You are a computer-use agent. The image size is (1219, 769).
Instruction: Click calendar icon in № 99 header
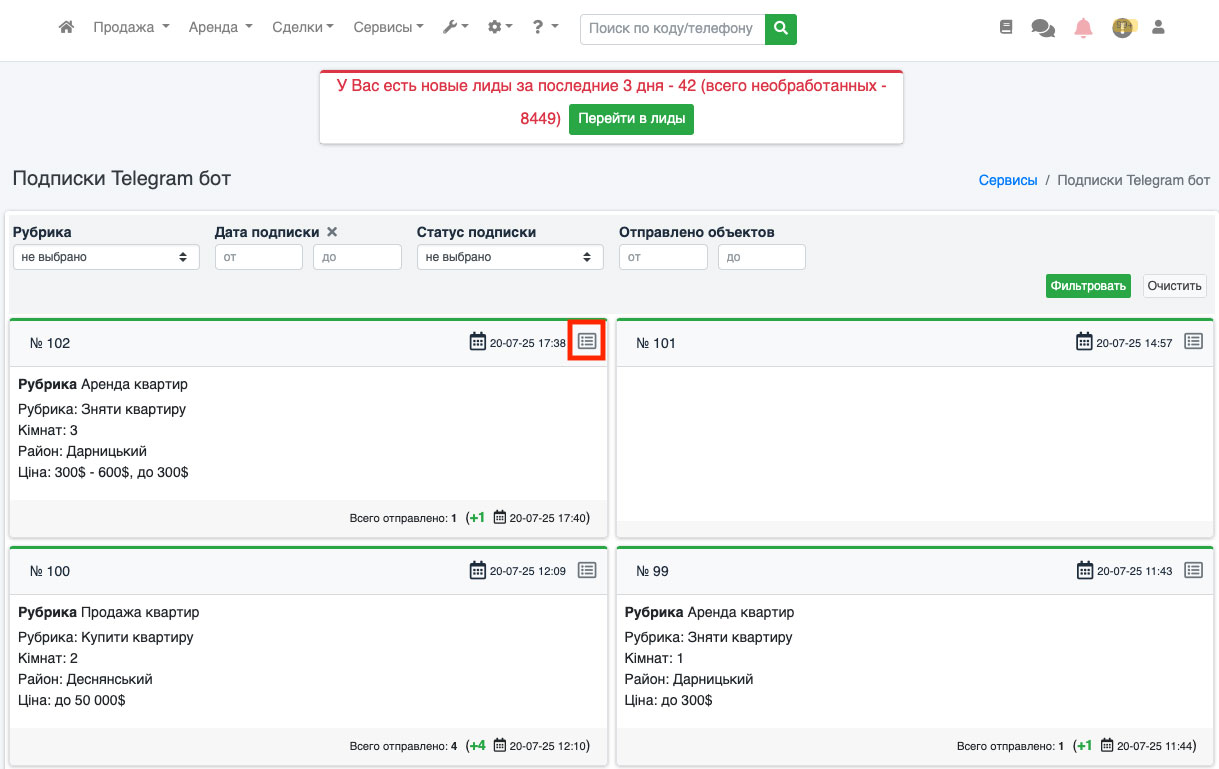pyautogui.click(x=1084, y=570)
